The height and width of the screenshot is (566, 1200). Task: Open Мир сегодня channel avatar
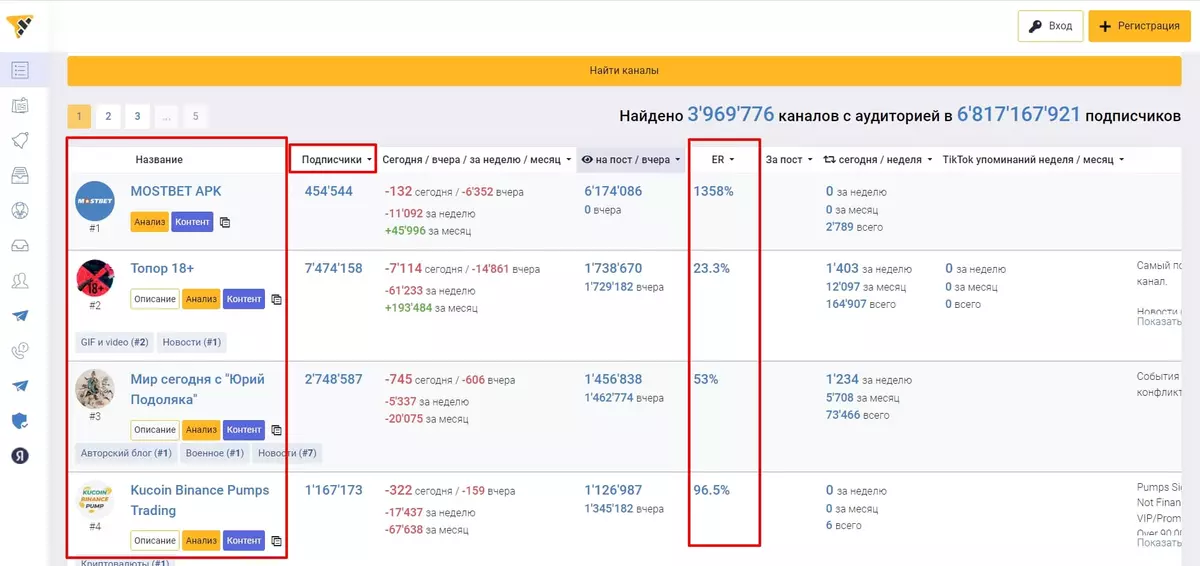click(x=95, y=388)
